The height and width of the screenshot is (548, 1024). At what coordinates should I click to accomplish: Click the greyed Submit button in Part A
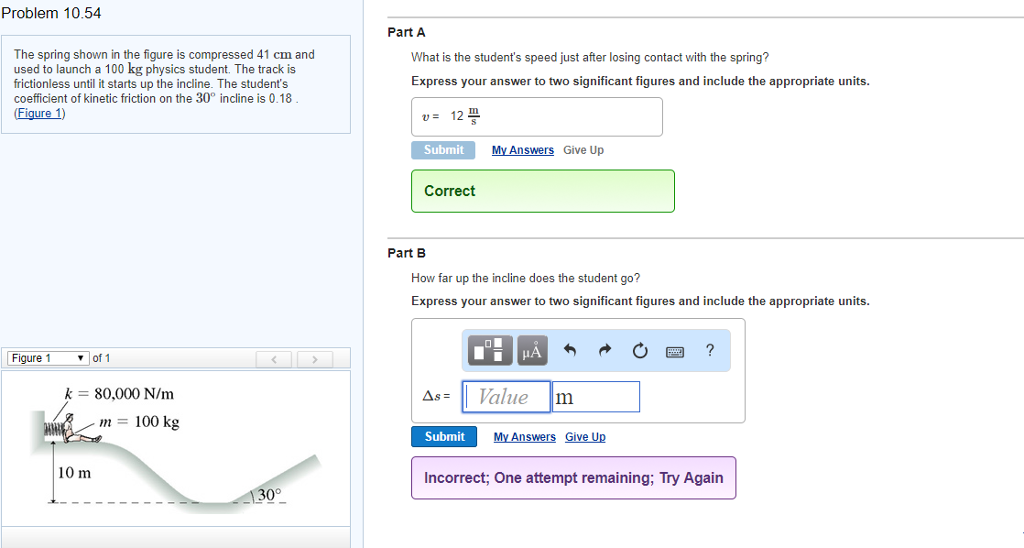click(x=443, y=150)
